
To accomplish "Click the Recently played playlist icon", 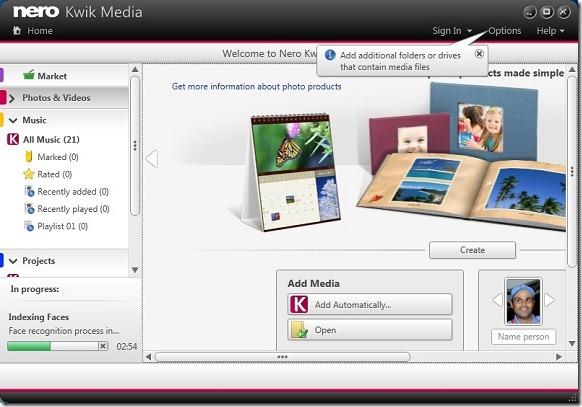I will click(x=29, y=209).
